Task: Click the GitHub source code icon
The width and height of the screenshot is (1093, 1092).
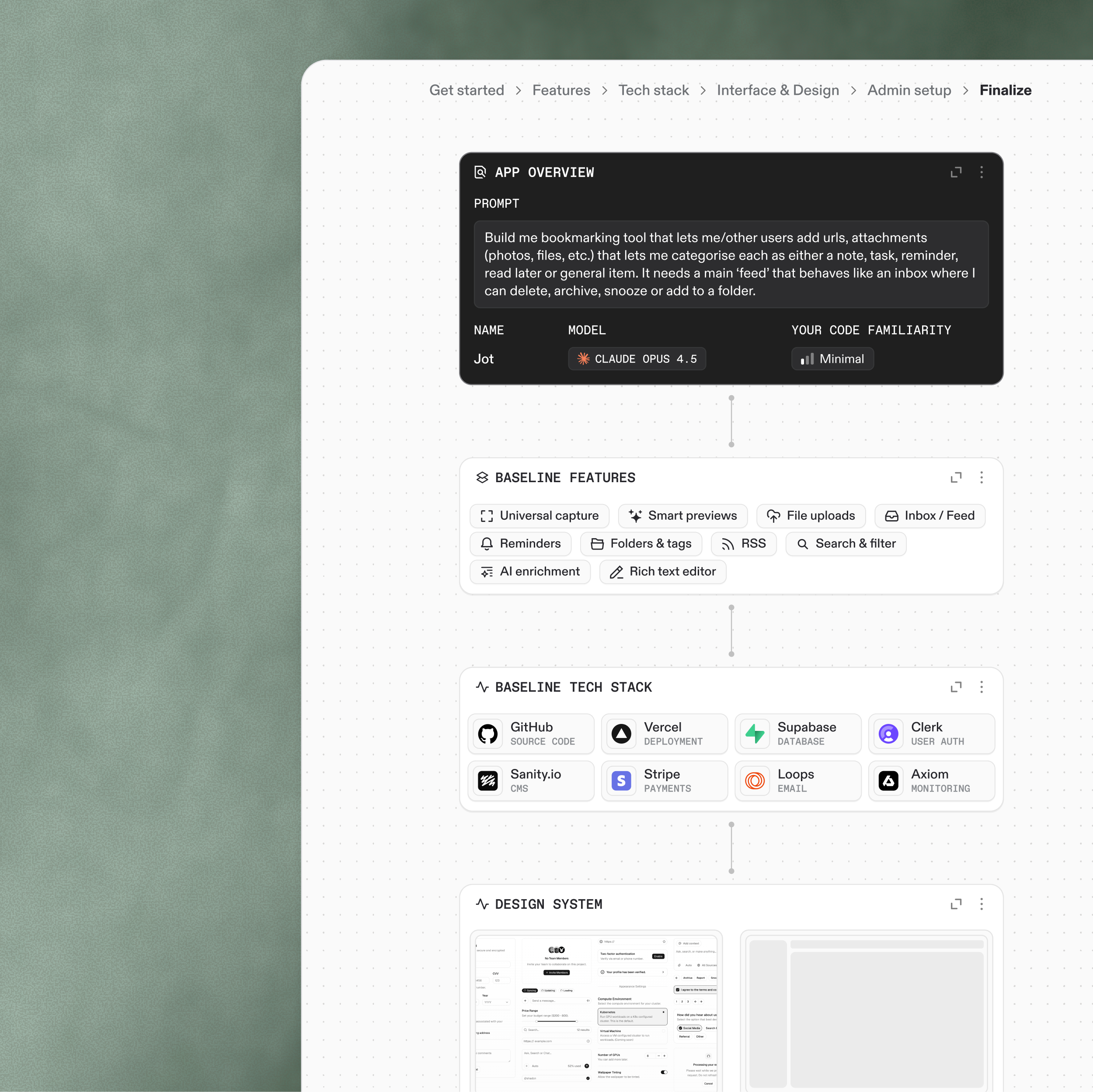Action: 487,733
